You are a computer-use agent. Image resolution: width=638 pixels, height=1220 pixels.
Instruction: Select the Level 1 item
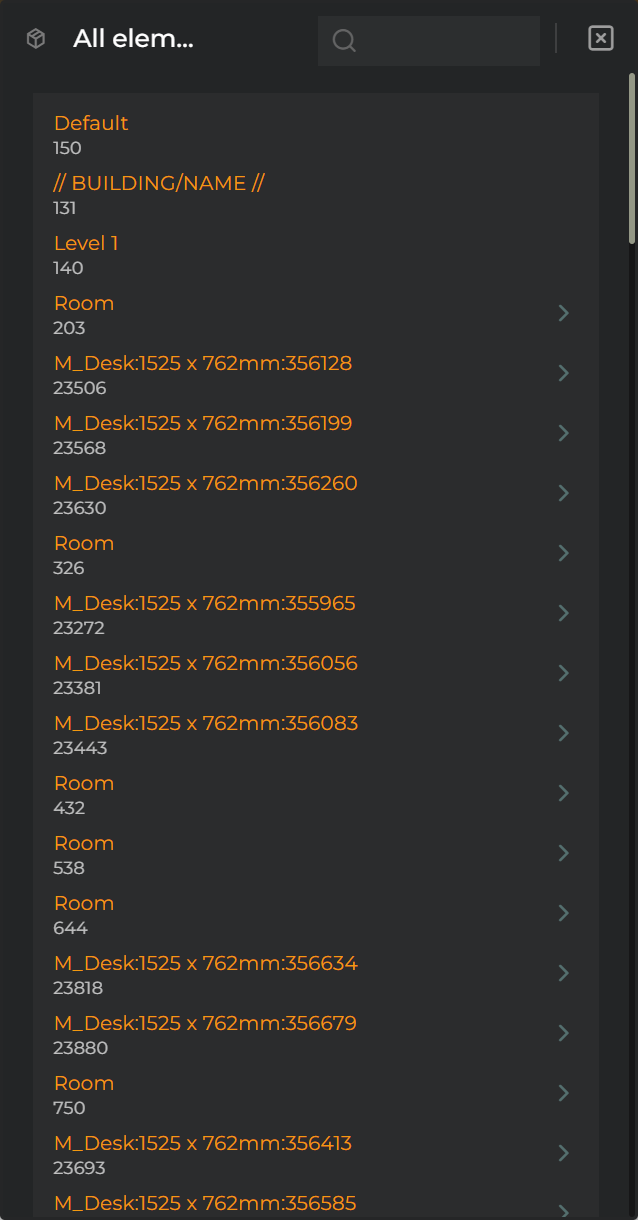[316, 255]
